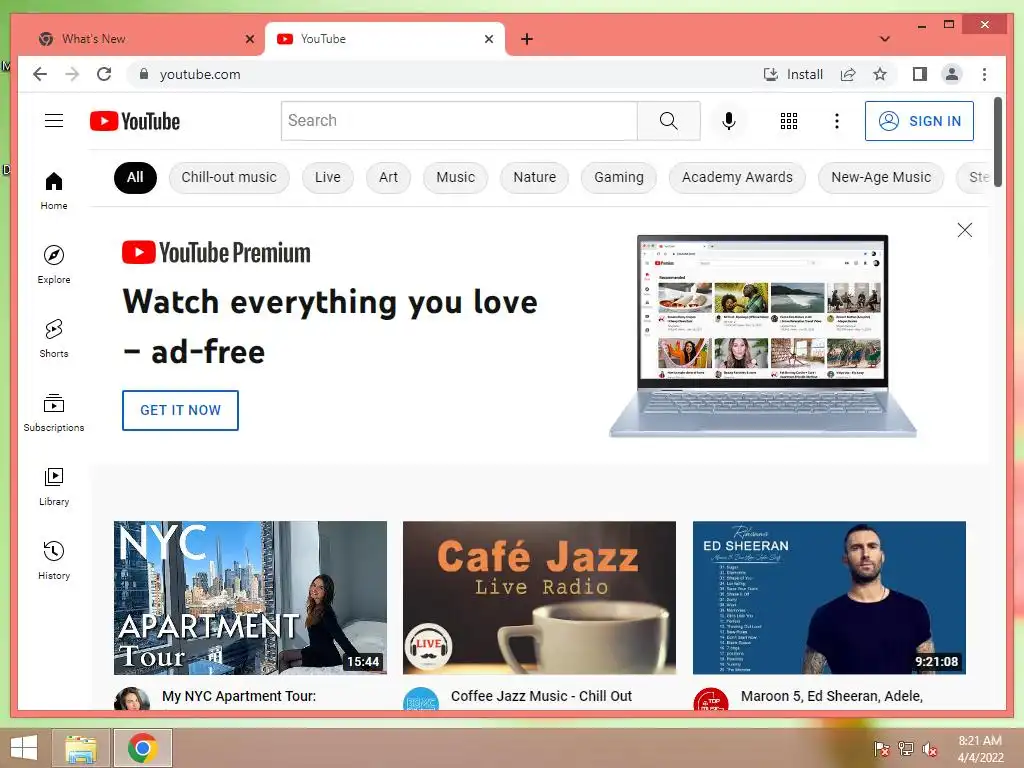Click the Maroon 5 video channel avatar
The width and height of the screenshot is (1024, 768).
[x=711, y=699]
